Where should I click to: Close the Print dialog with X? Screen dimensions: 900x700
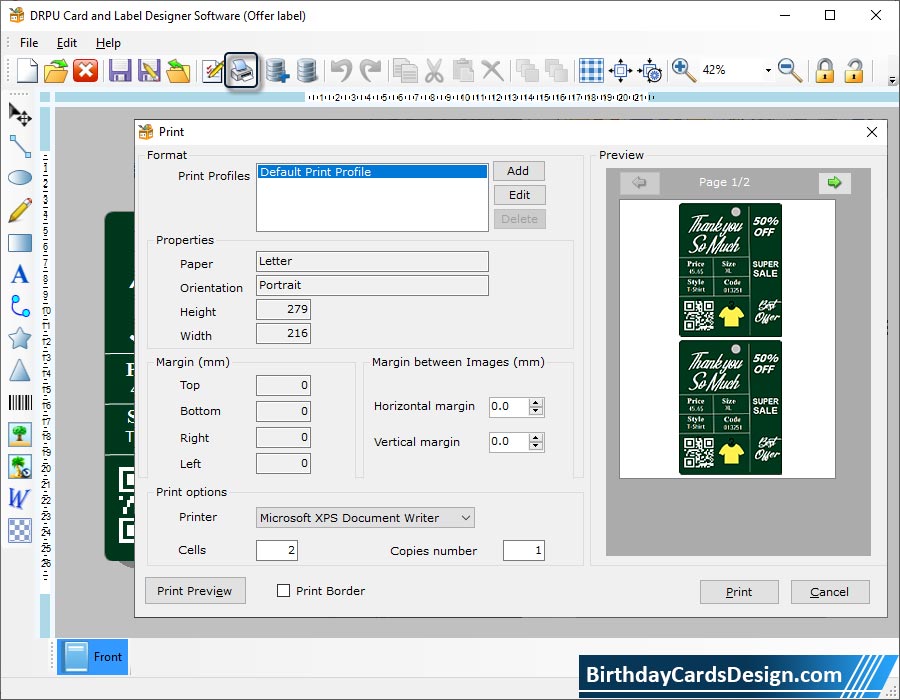coord(872,132)
